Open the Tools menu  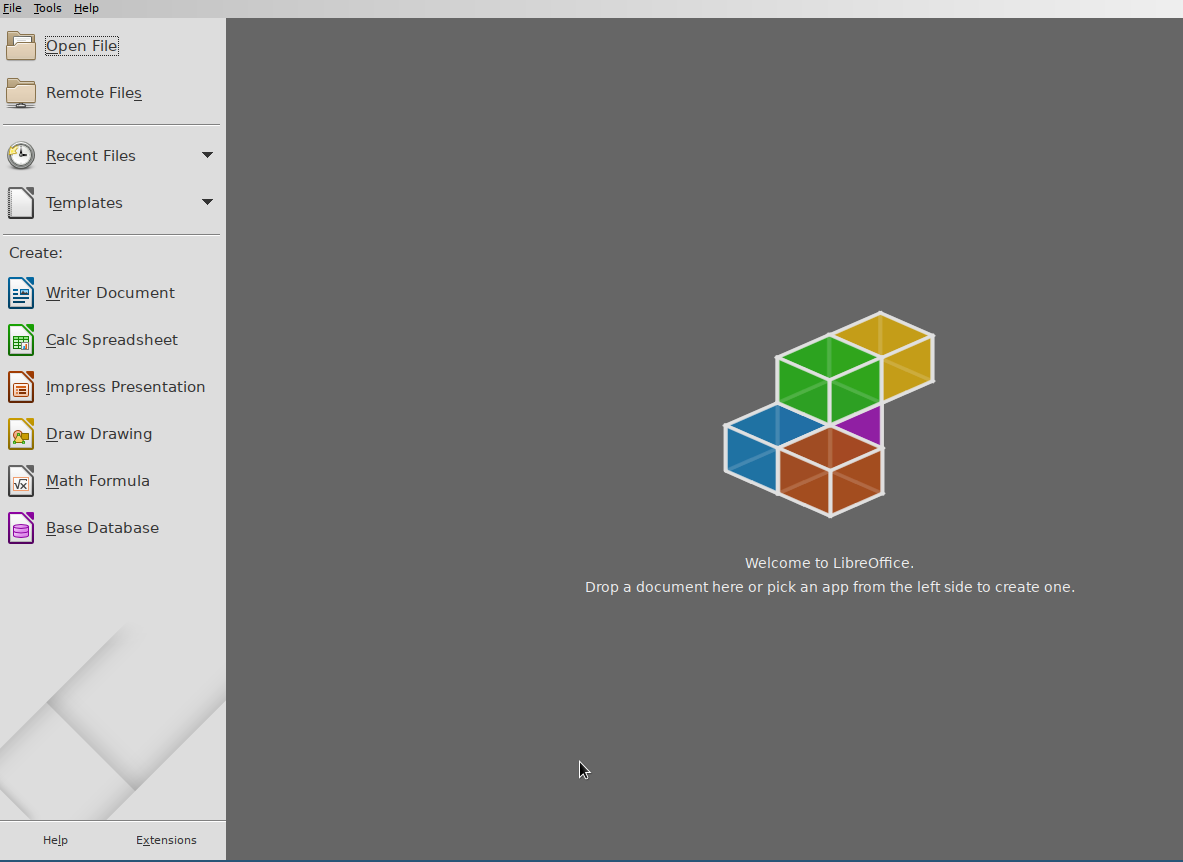[47, 8]
